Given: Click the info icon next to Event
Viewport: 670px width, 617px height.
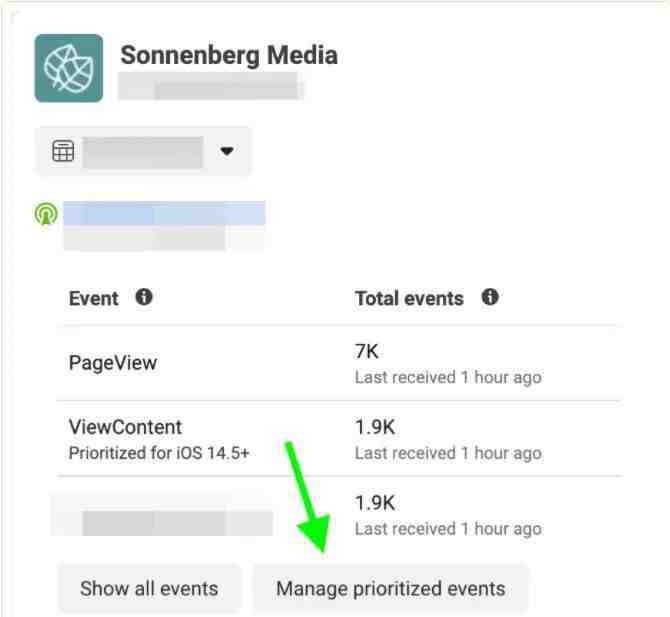Looking at the screenshot, I should [144, 297].
